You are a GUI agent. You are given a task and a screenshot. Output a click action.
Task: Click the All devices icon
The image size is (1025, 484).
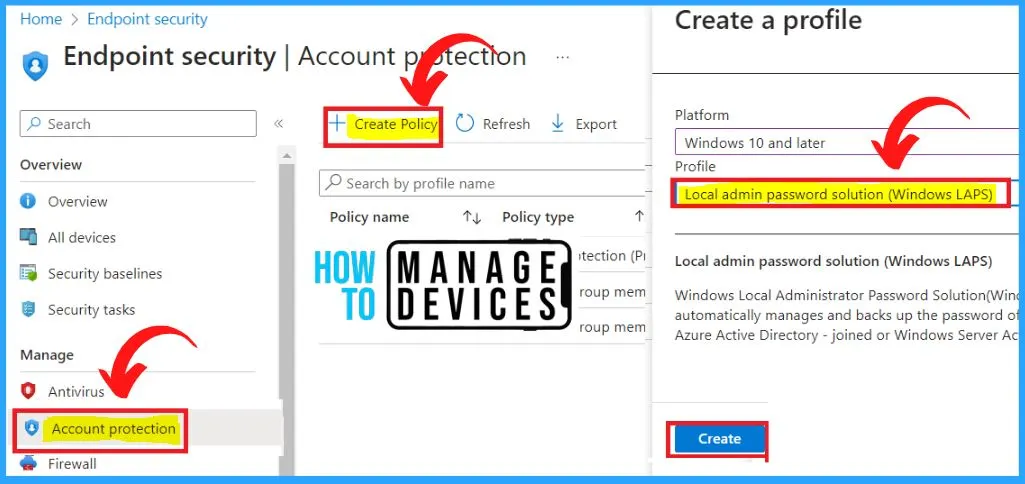coord(28,237)
